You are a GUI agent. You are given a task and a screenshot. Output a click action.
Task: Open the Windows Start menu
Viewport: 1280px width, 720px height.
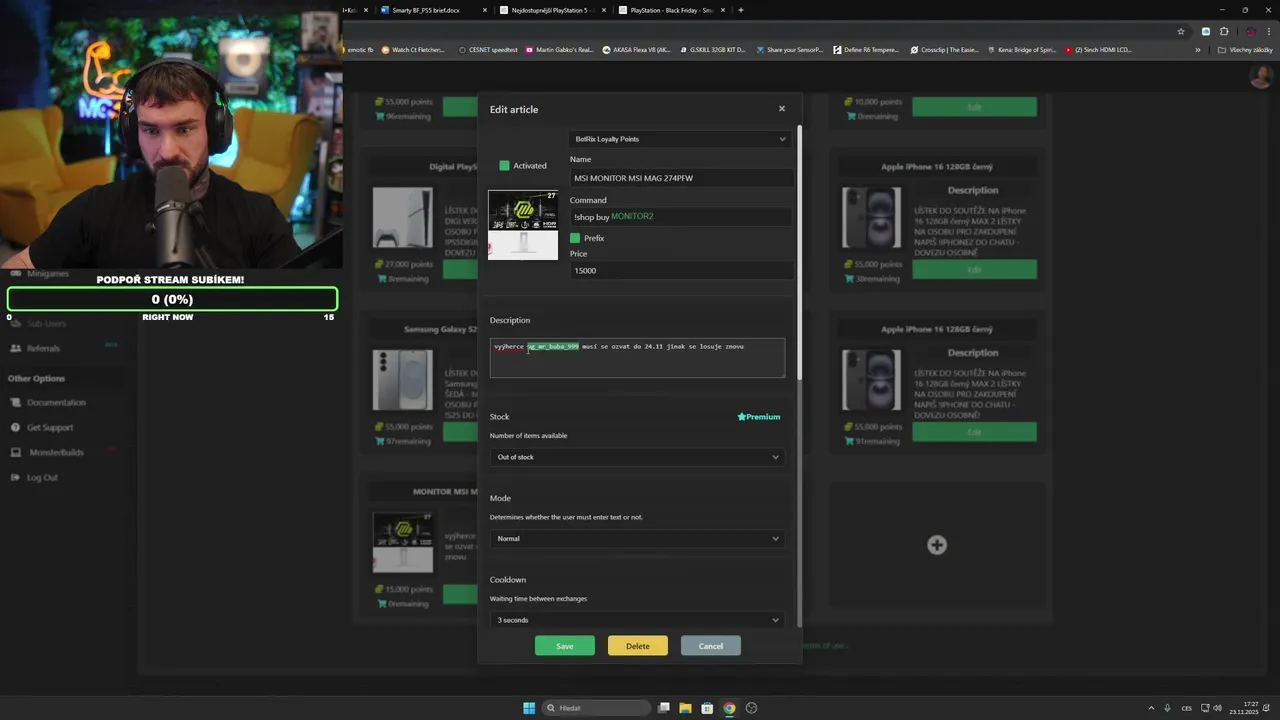[529, 708]
